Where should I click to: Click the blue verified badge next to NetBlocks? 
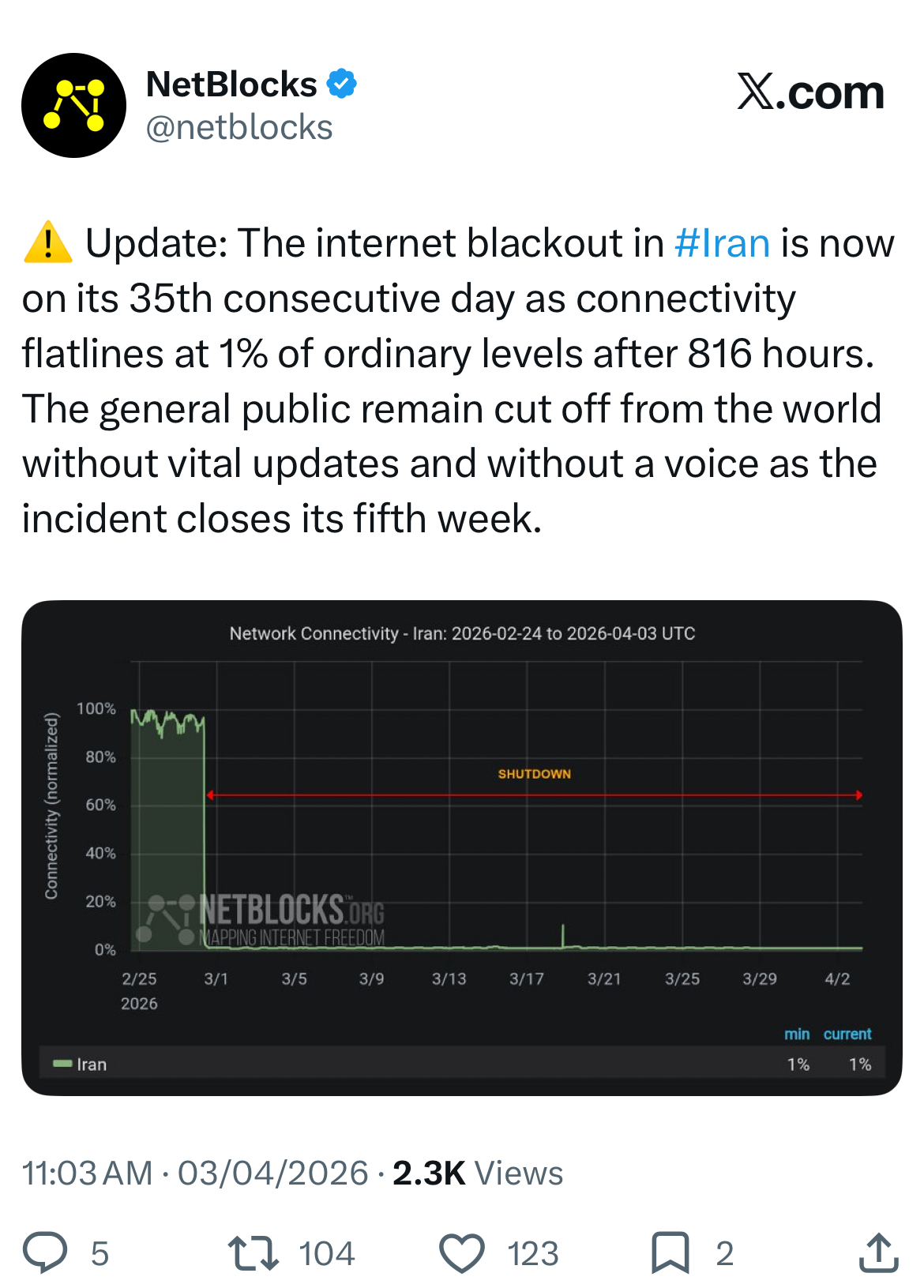[343, 81]
